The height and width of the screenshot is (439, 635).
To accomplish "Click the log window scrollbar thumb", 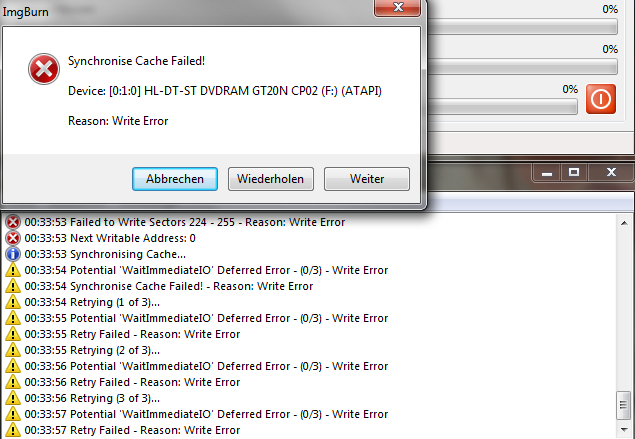I will click(x=624, y=405).
